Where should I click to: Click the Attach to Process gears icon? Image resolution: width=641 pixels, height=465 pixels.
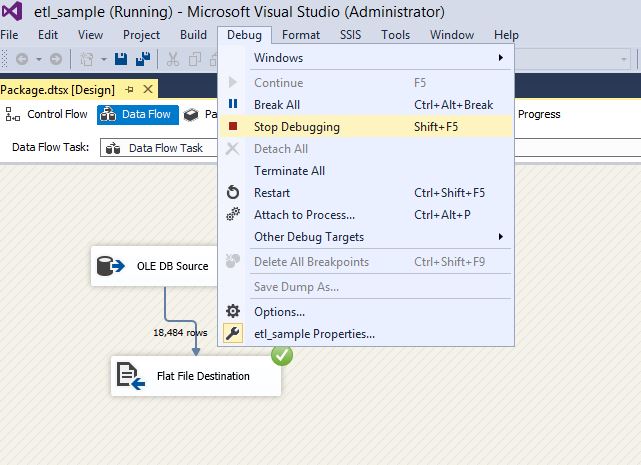233,215
